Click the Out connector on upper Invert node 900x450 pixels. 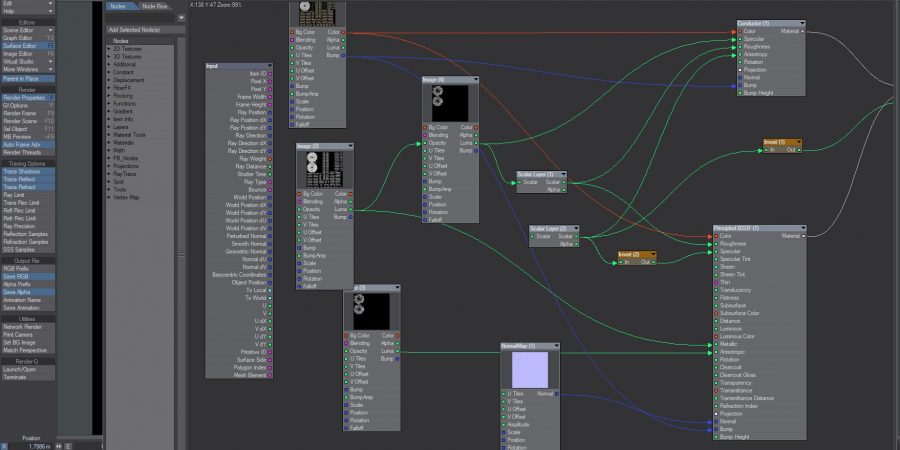click(800, 150)
